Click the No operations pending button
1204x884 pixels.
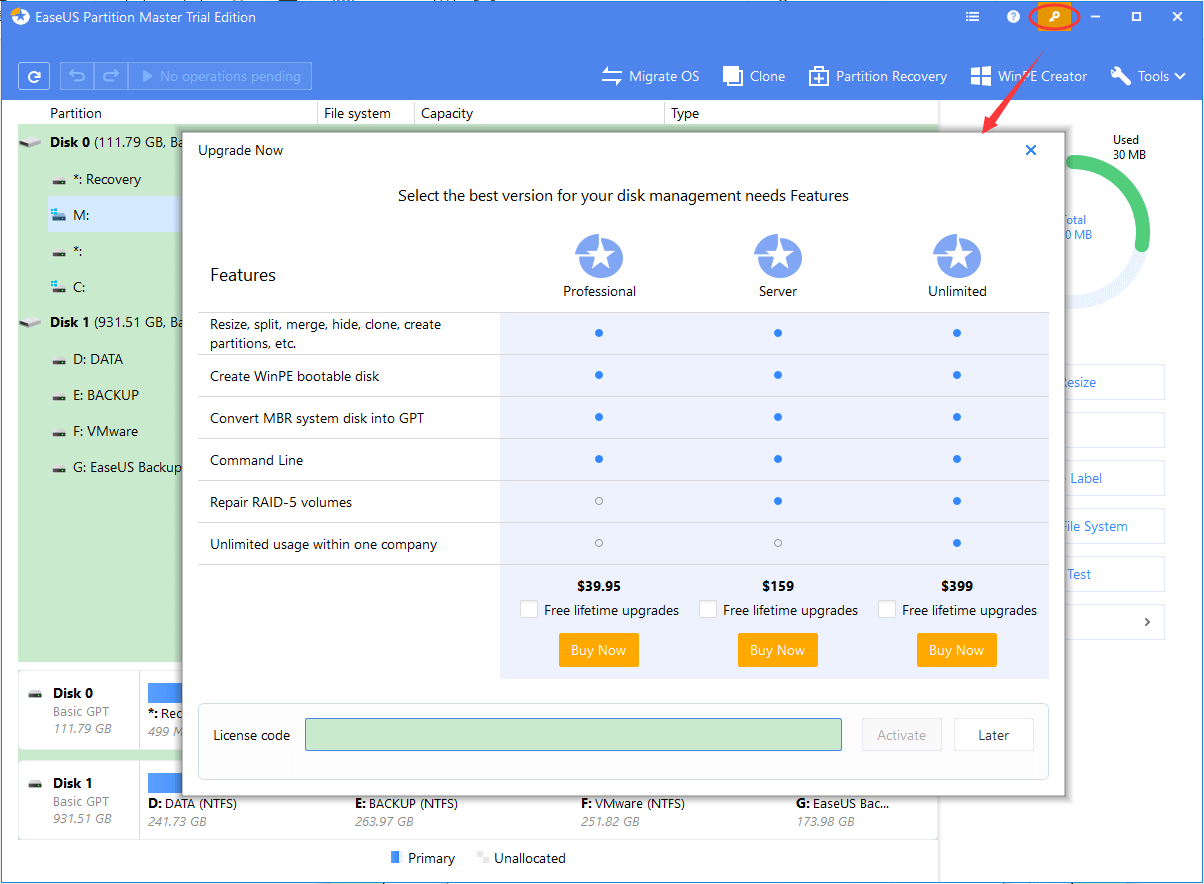click(220, 76)
